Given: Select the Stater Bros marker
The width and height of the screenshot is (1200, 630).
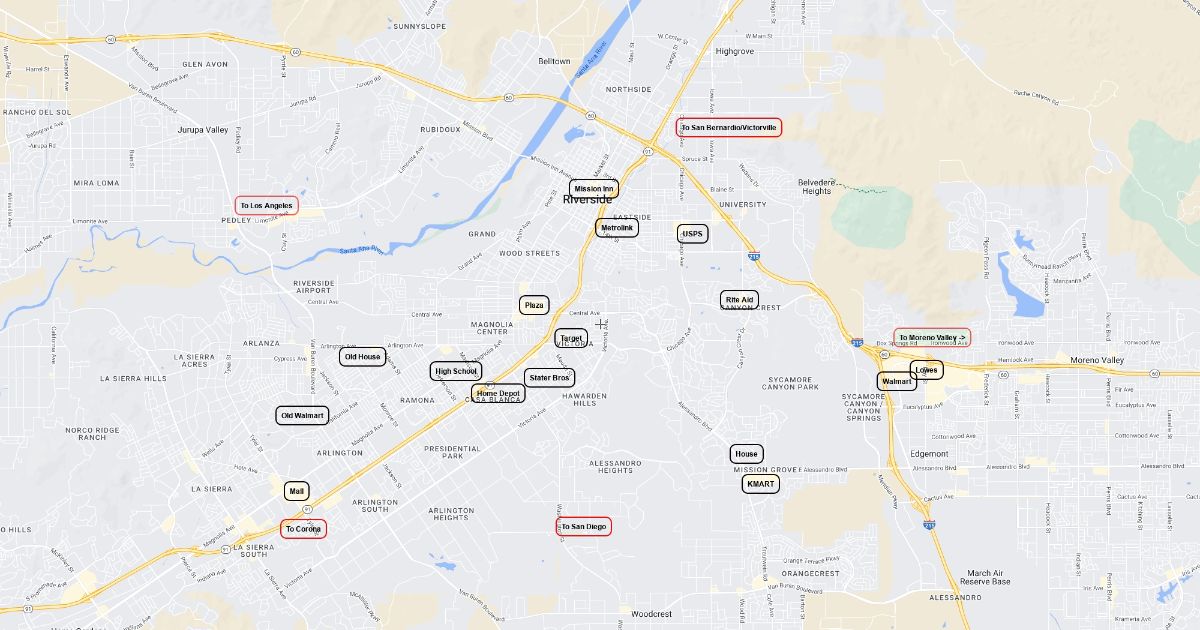Looking at the screenshot, I should (549, 378).
